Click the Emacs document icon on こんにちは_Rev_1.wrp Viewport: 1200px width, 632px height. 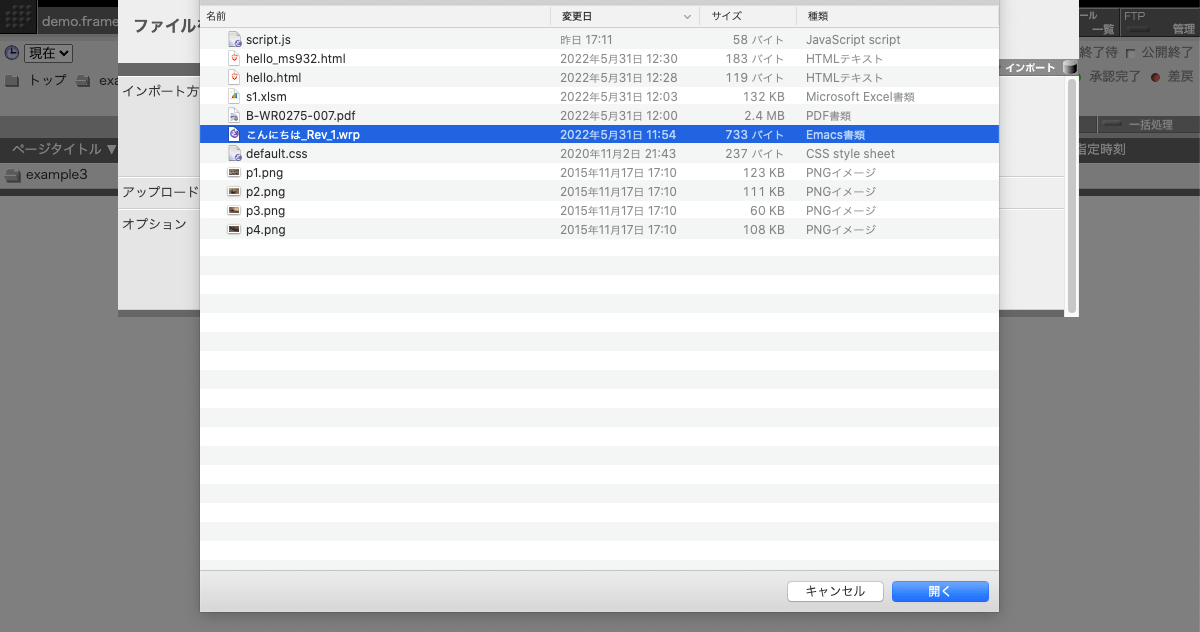click(234, 134)
